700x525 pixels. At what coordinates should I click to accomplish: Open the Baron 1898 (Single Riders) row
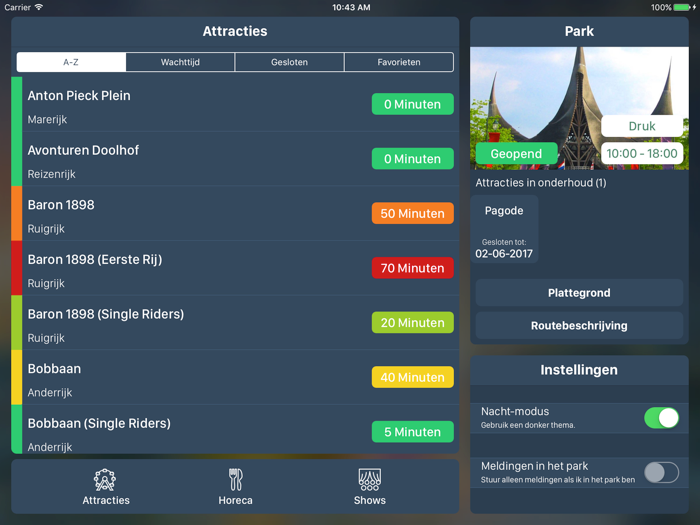tap(235, 323)
